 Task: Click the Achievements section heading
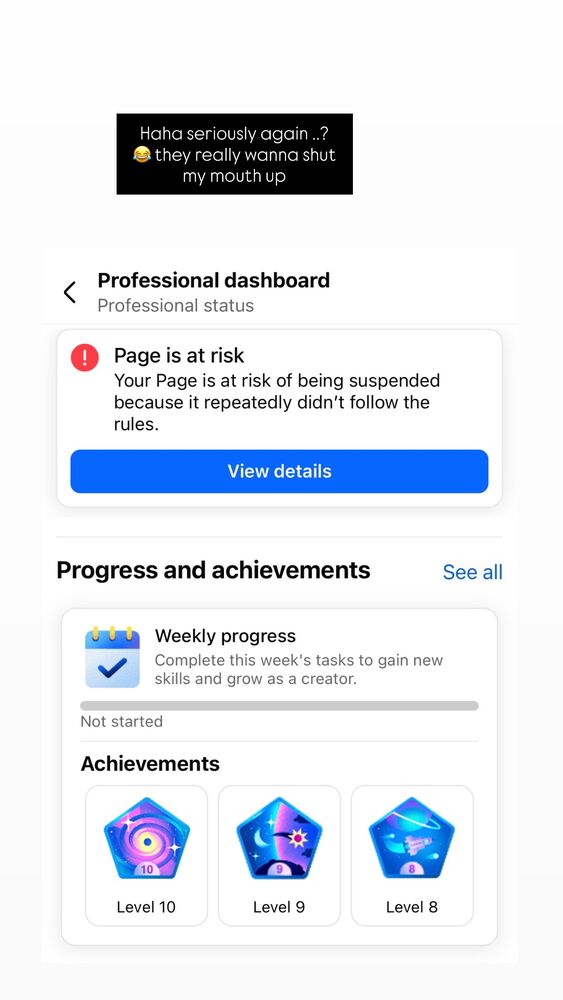tap(150, 763)
